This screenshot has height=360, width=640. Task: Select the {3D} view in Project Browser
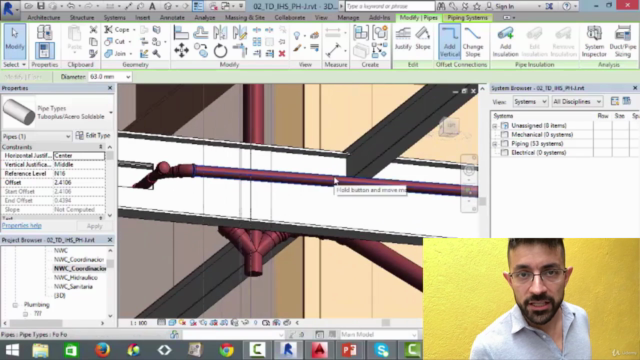coord(60,296)
